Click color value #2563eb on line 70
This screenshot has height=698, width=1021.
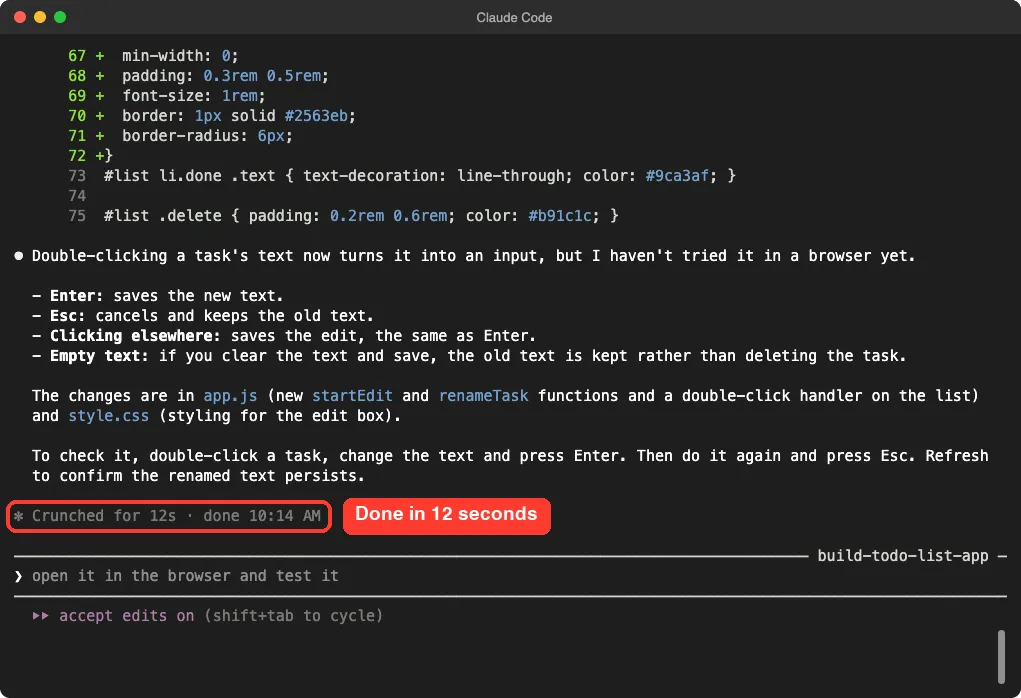[316, 116]
